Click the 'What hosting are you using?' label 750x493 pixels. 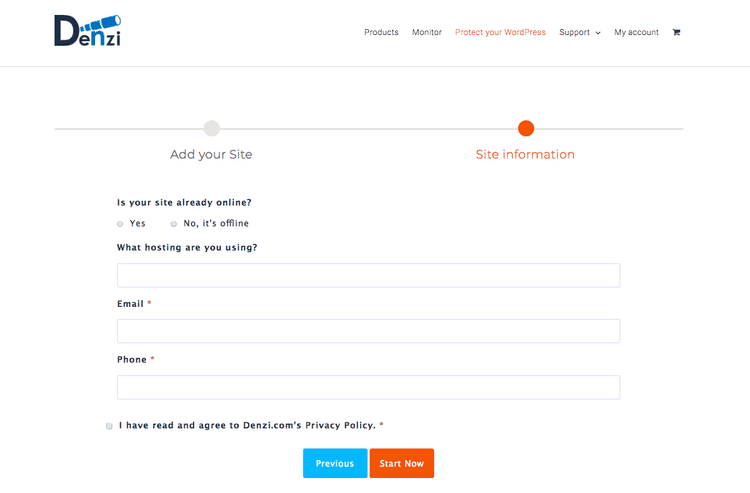(x=187, y=248)
